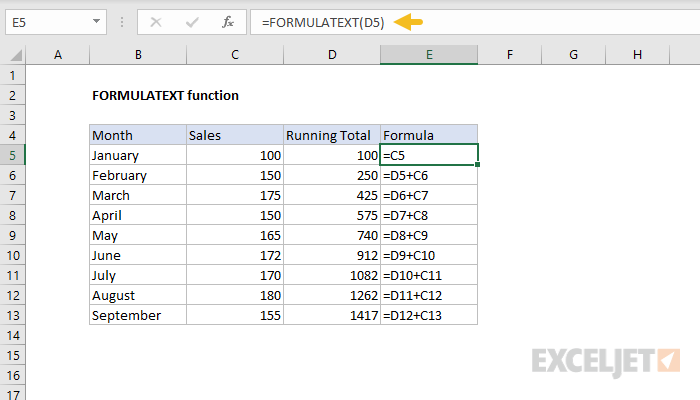Select column E header
700x400 pixels.
pyautogui.click(x=428, y=54)
